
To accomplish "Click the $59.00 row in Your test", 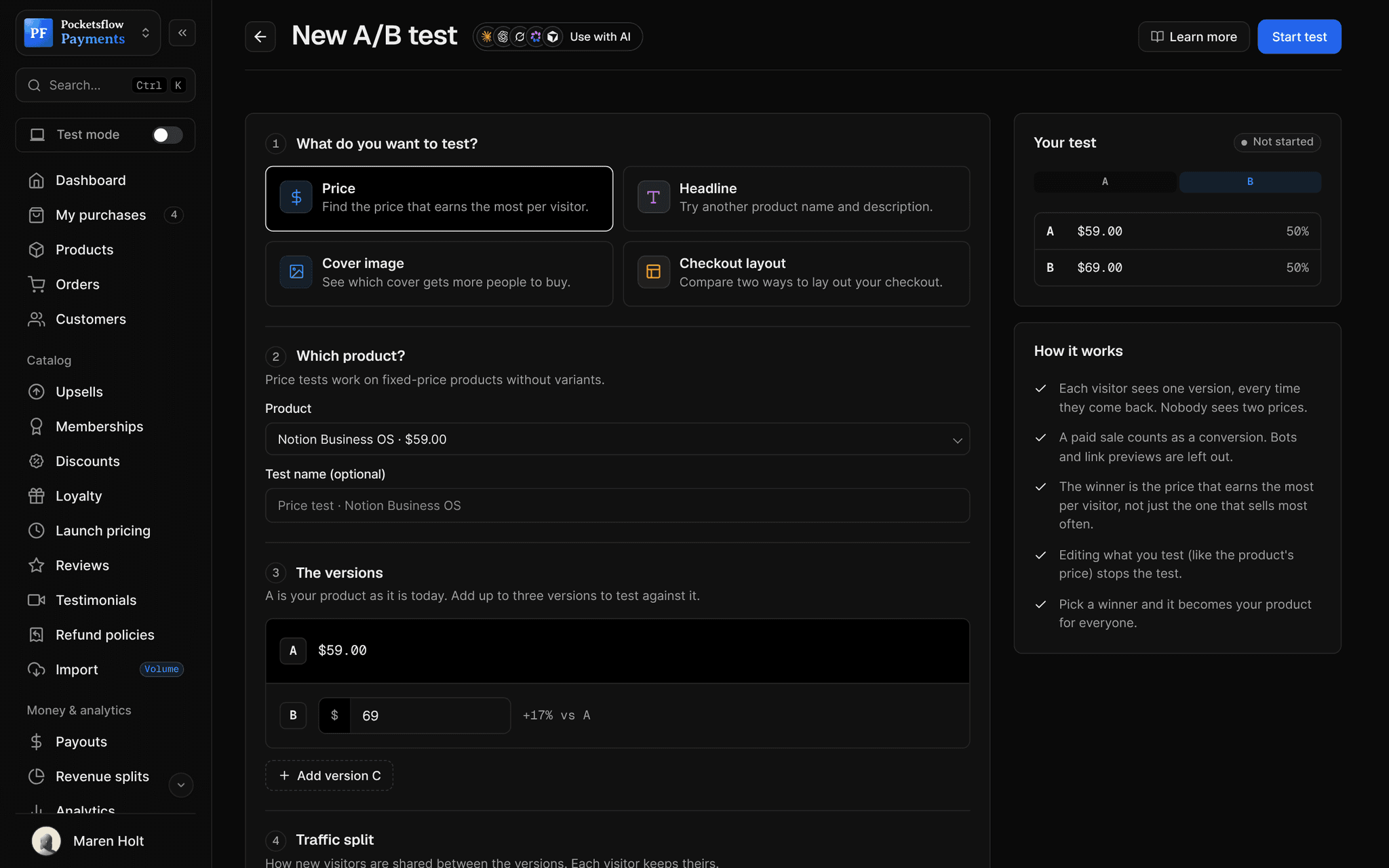I will pos(1177,231).
